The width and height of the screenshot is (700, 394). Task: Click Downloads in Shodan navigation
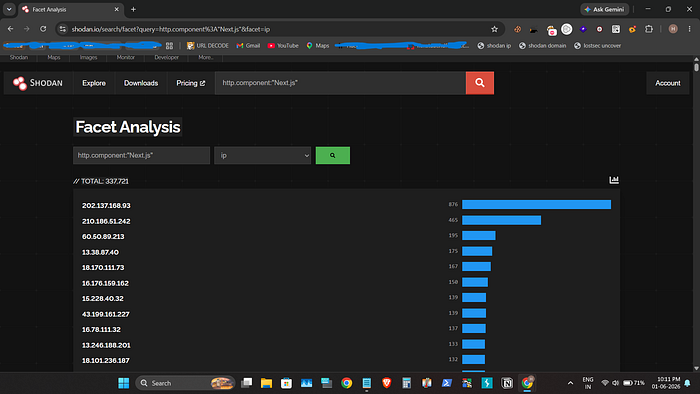(x=141, y=83)
